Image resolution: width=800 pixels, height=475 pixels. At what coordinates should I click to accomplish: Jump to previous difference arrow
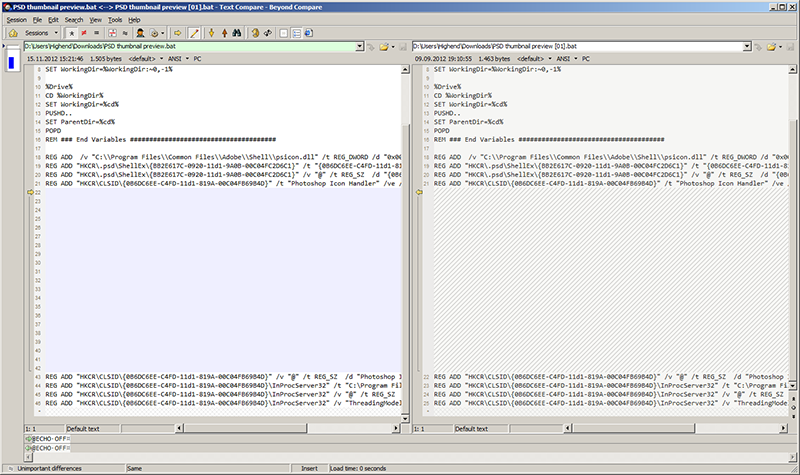click(224, 32)
